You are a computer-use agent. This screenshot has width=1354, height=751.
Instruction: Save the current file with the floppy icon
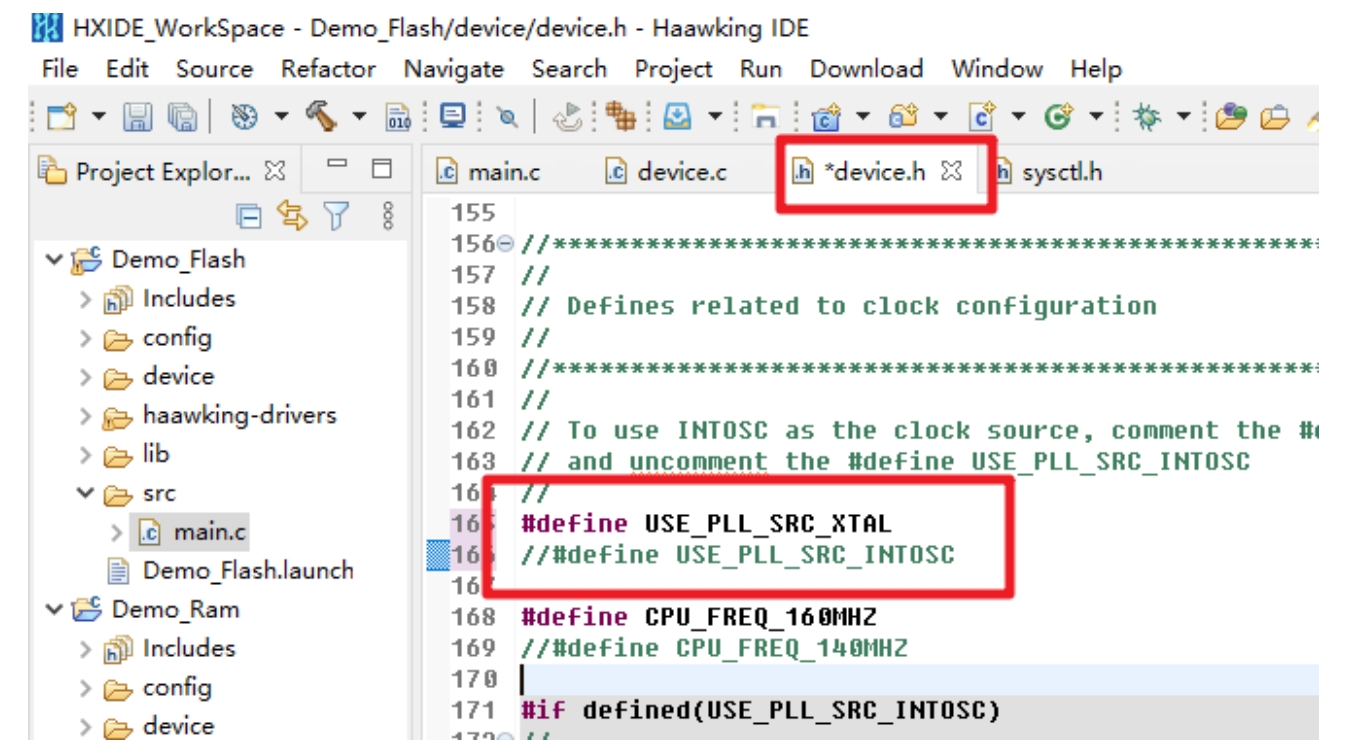pyautogui.click(x=136, y=118)
